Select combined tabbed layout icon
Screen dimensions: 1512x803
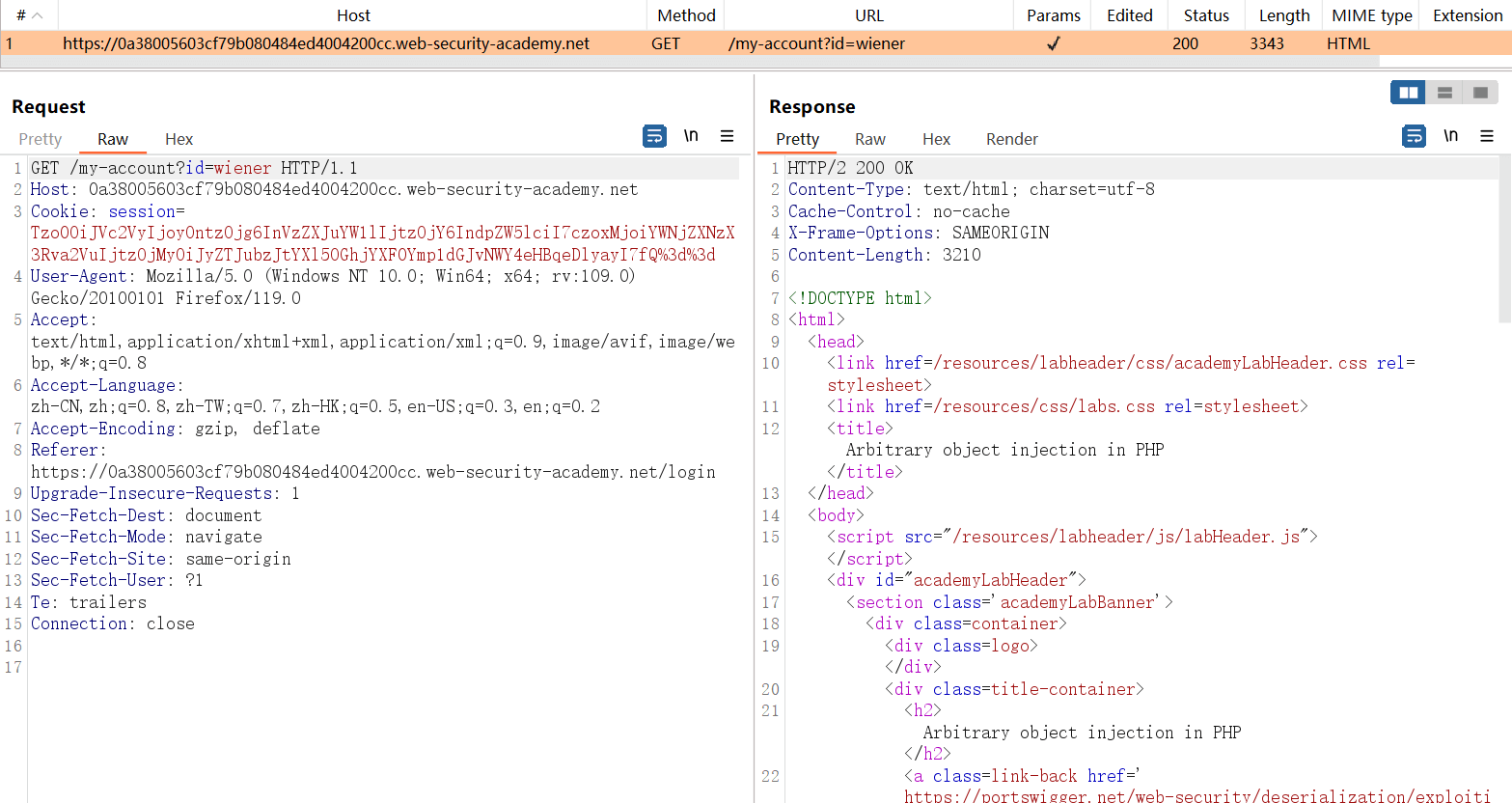pyautogui.click(x=1480, y=93)
